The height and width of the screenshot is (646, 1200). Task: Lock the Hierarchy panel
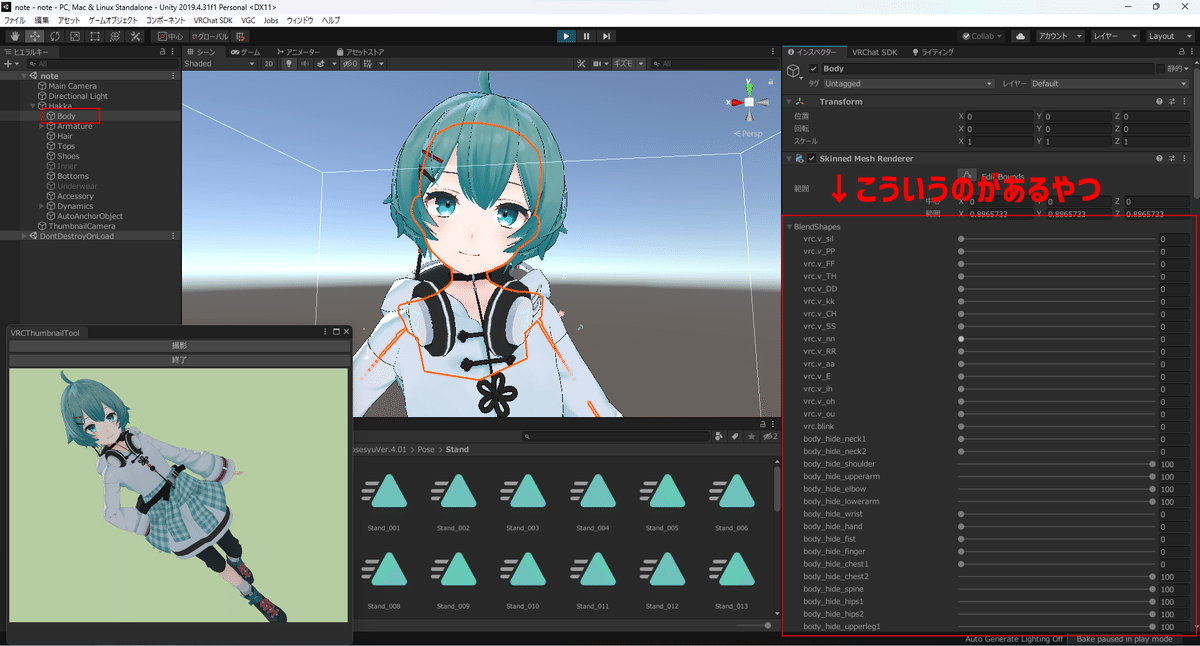pos(163,51)
